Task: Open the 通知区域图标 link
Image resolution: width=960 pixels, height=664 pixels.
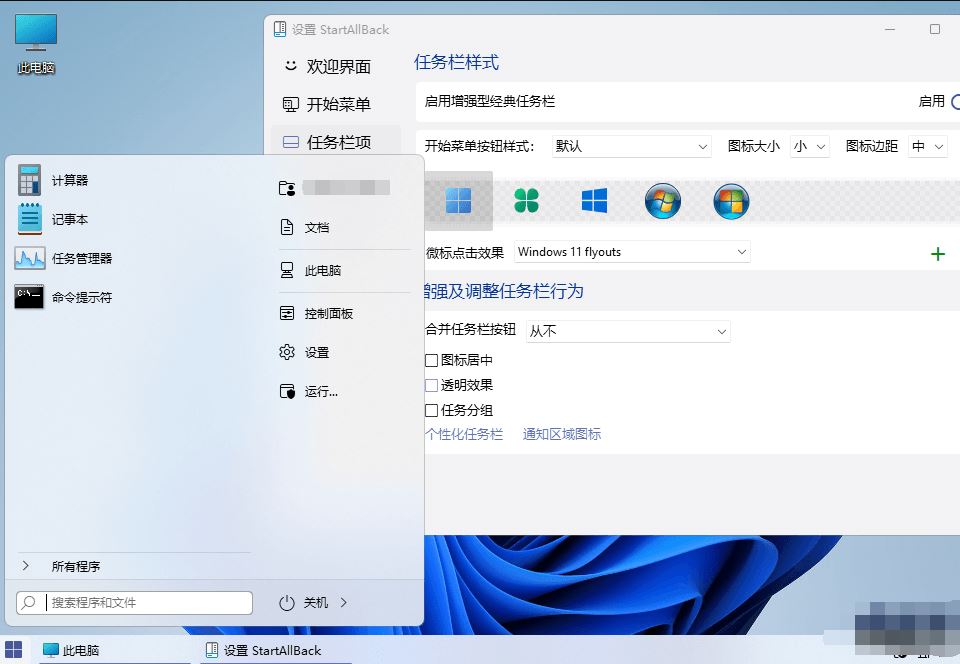Action: click(561, 435)
